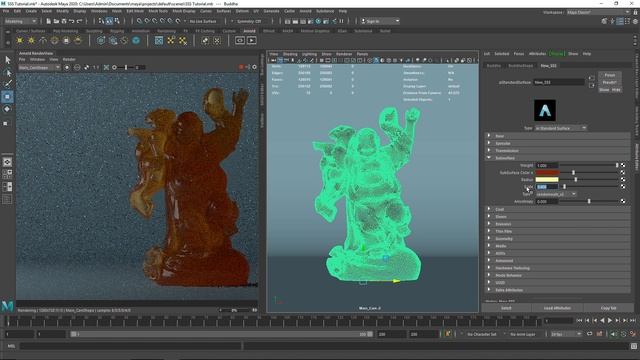This screenshot has height=360, width=640.
Task: Click the Open Scene folder icon
Action: click(56, 21)
